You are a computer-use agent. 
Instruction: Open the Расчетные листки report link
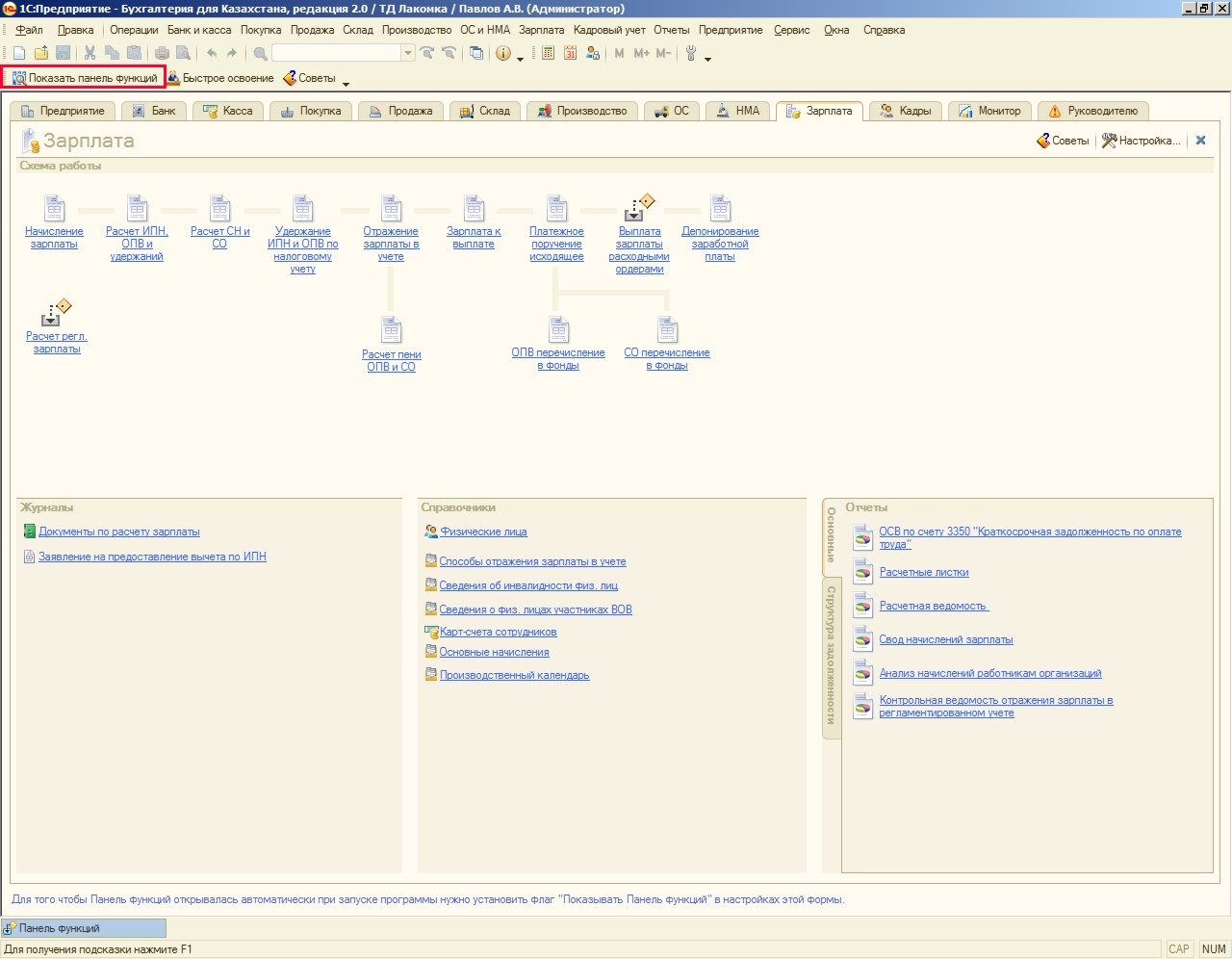923,572
